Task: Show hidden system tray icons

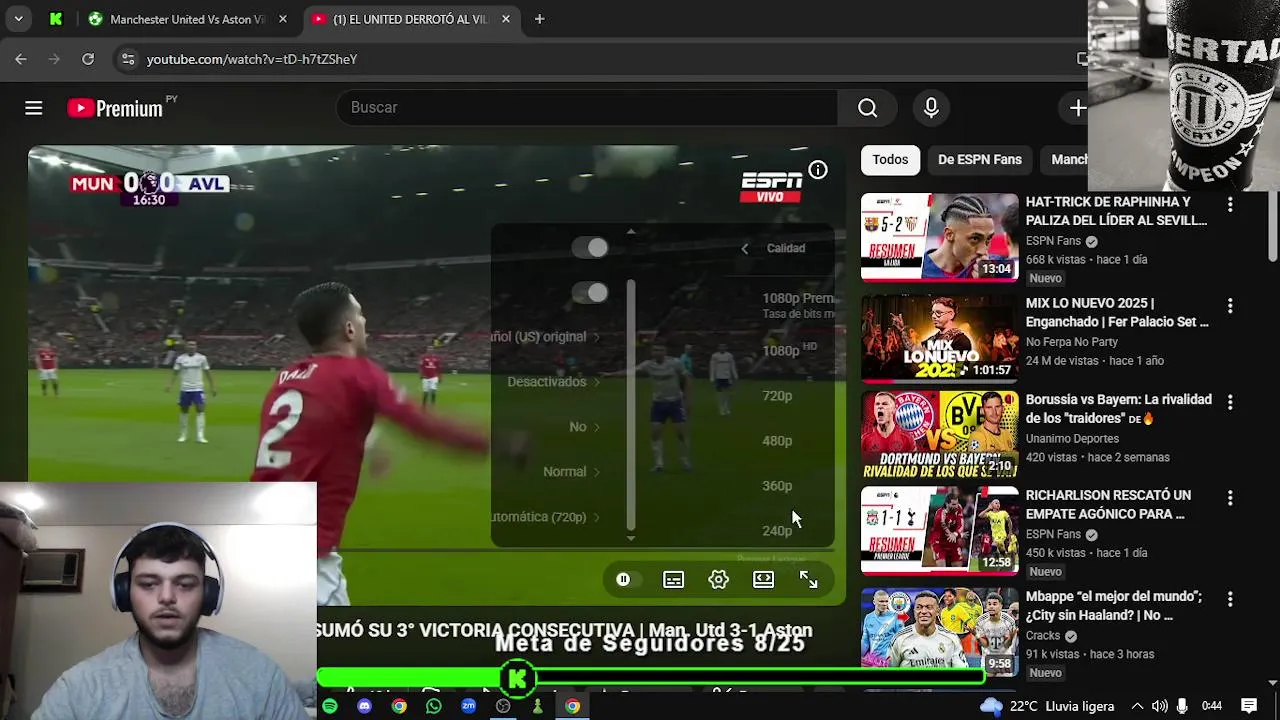Action: pyautogui.click(x=1137, y=706)
